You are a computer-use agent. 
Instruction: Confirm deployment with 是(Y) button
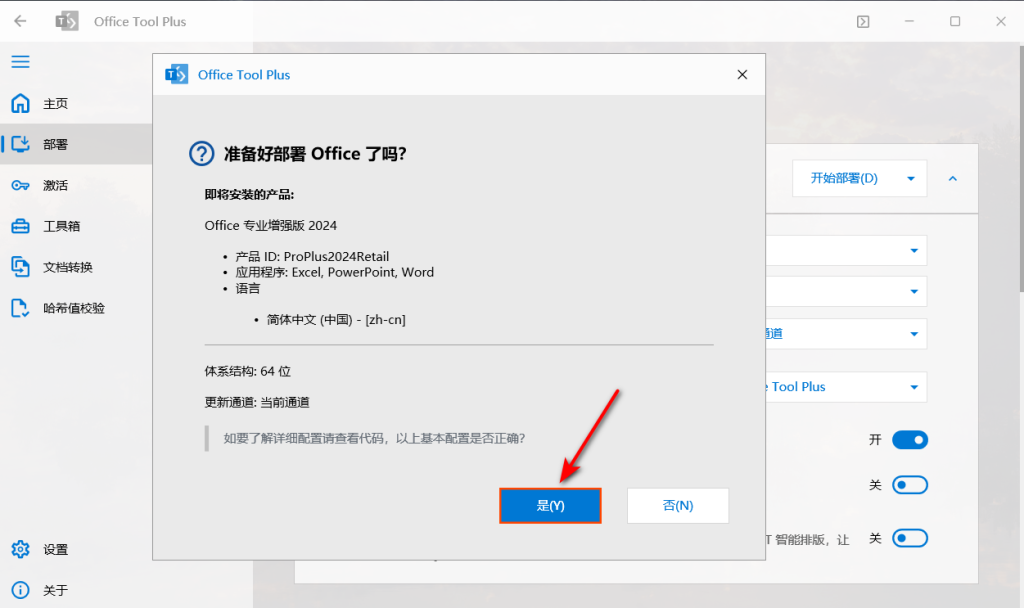551,505
